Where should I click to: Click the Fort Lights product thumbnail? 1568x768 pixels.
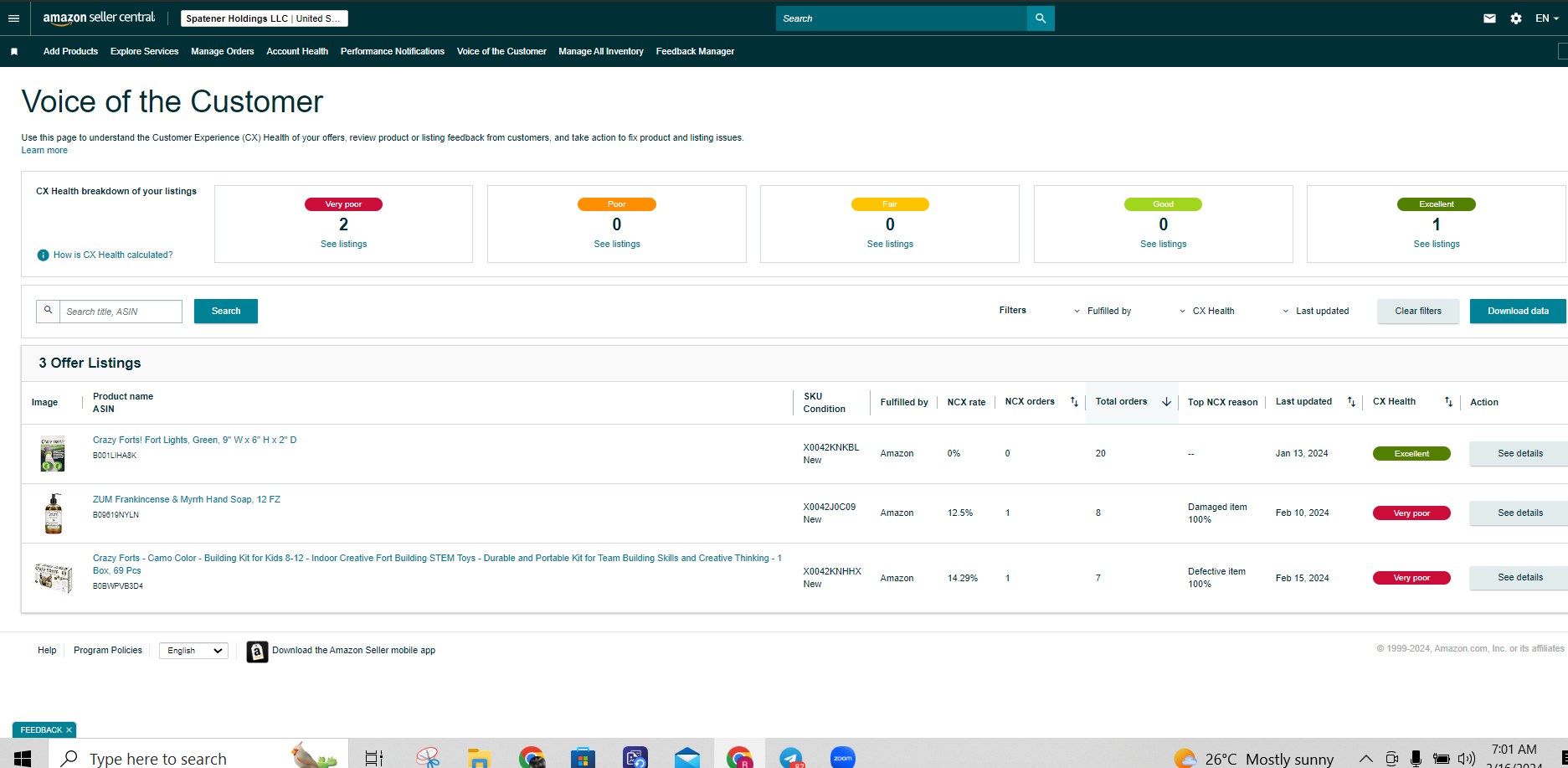pos(53,454)
